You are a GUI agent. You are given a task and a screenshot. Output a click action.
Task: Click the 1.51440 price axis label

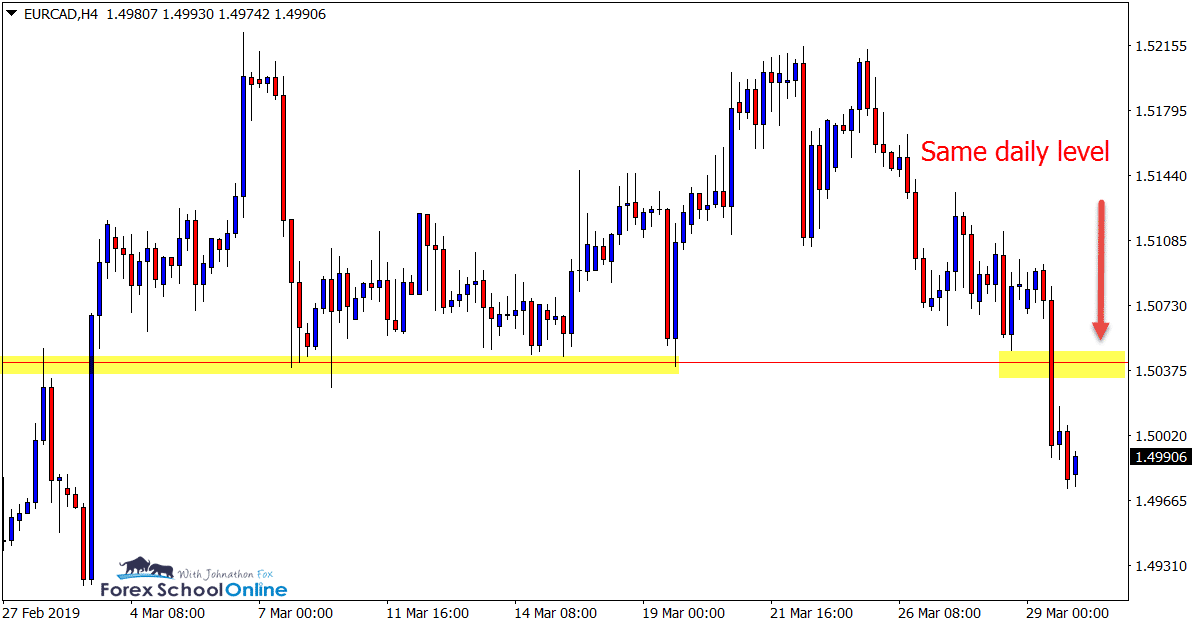pyautogui.click(x=1161, y=176)
